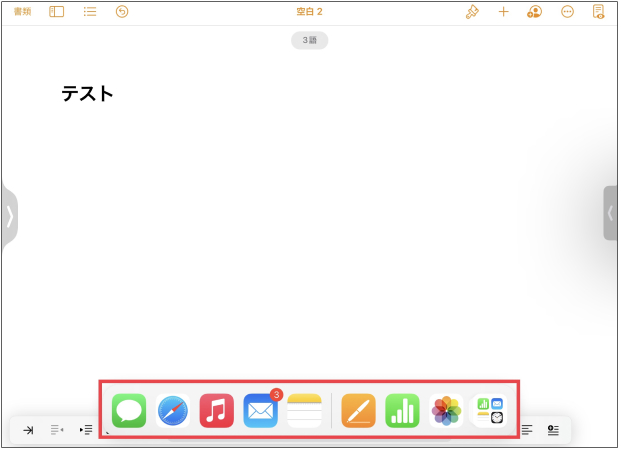Open Messages app in the Dock
This screenshot has height=450, width=621.
tap(129, 410)
